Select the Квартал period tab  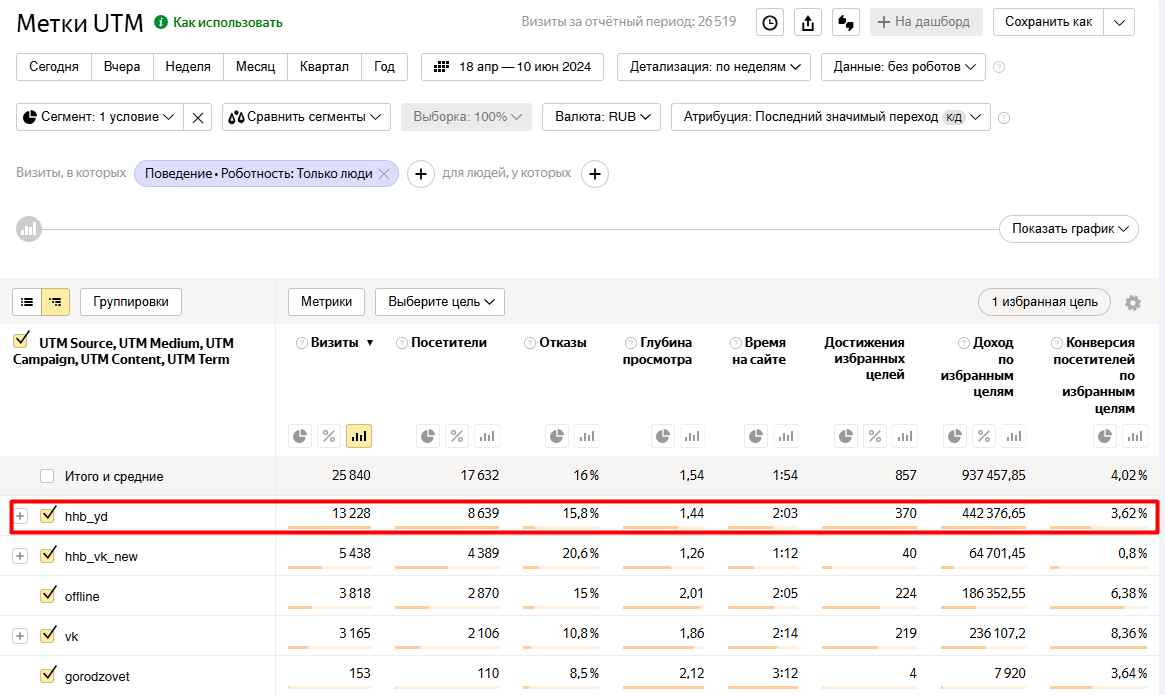click(324, 67)
